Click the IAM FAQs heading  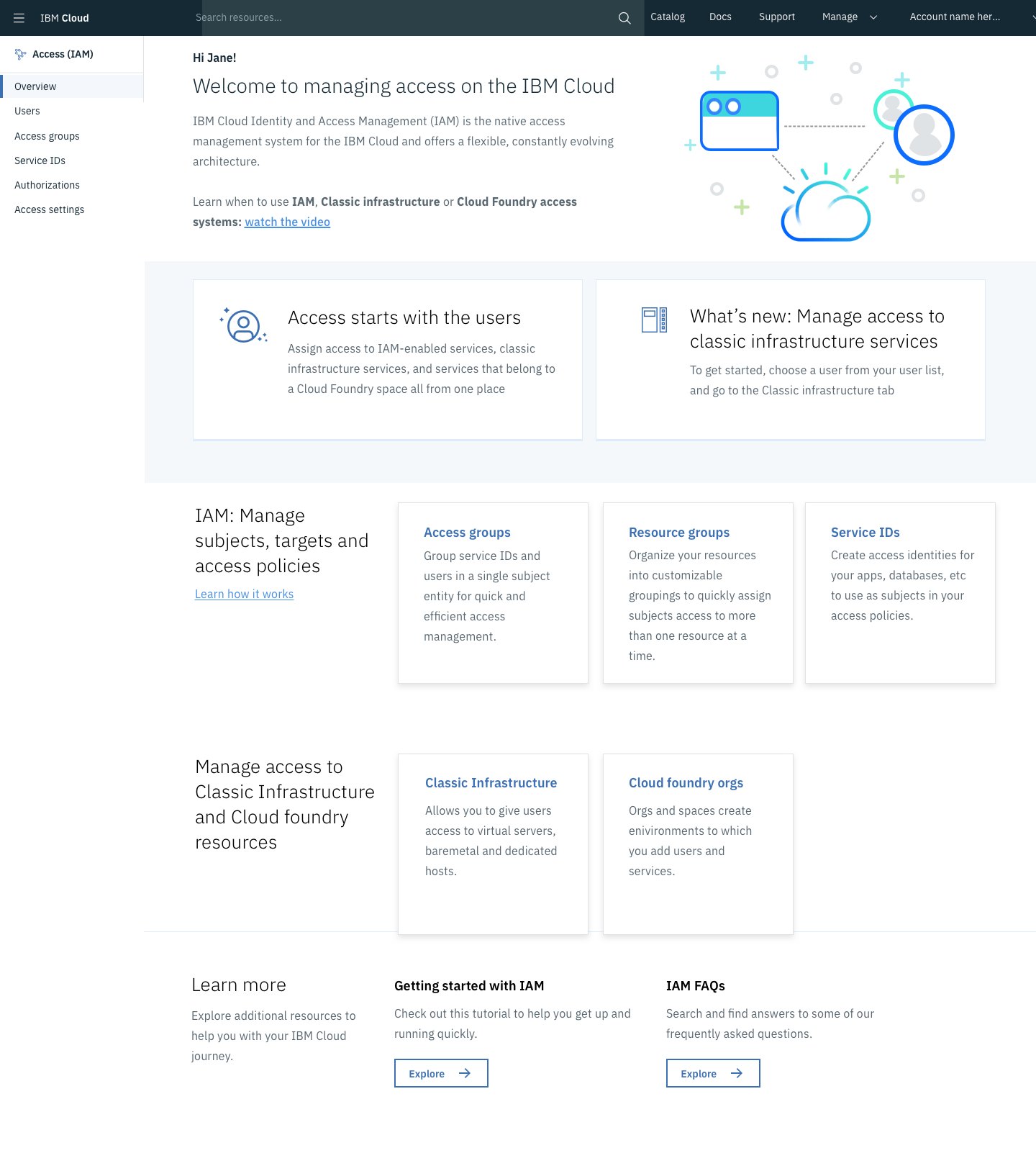[x=696, y=986]
